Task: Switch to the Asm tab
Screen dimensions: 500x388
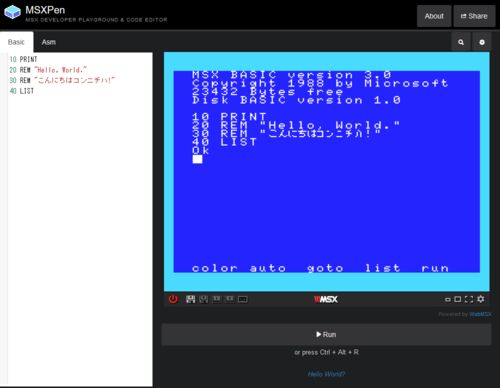Action: pos(49,42)
